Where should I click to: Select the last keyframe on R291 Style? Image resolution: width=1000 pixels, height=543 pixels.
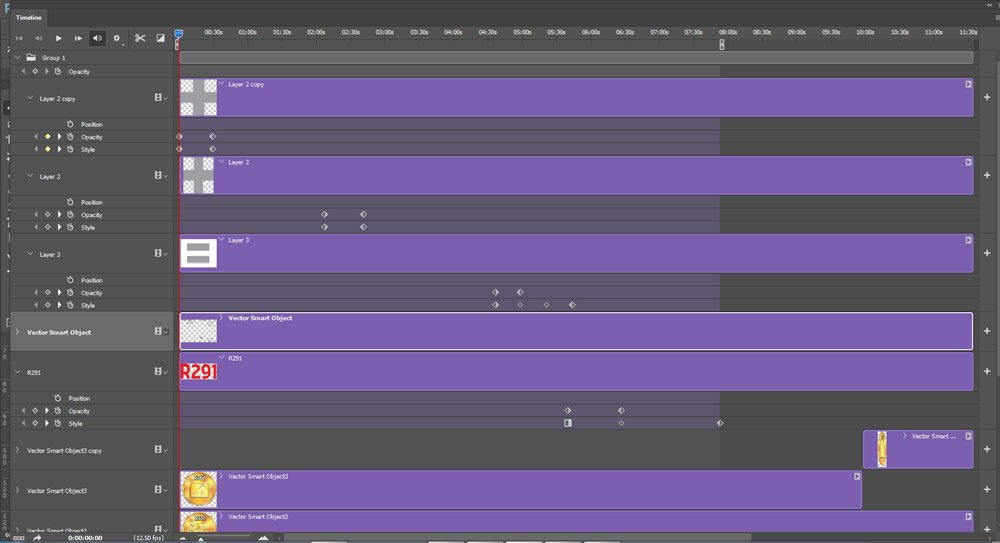point(720,423)
